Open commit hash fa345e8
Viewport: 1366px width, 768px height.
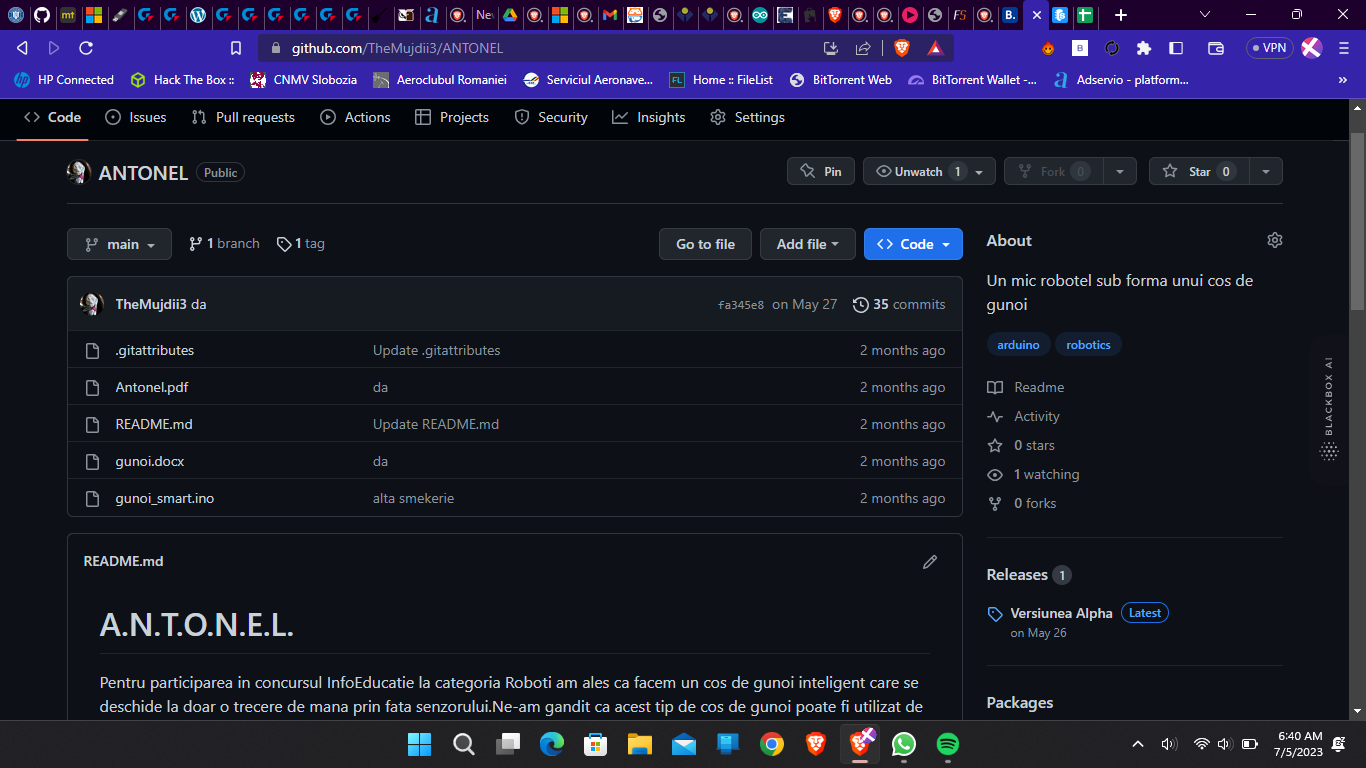click(741, 305)
